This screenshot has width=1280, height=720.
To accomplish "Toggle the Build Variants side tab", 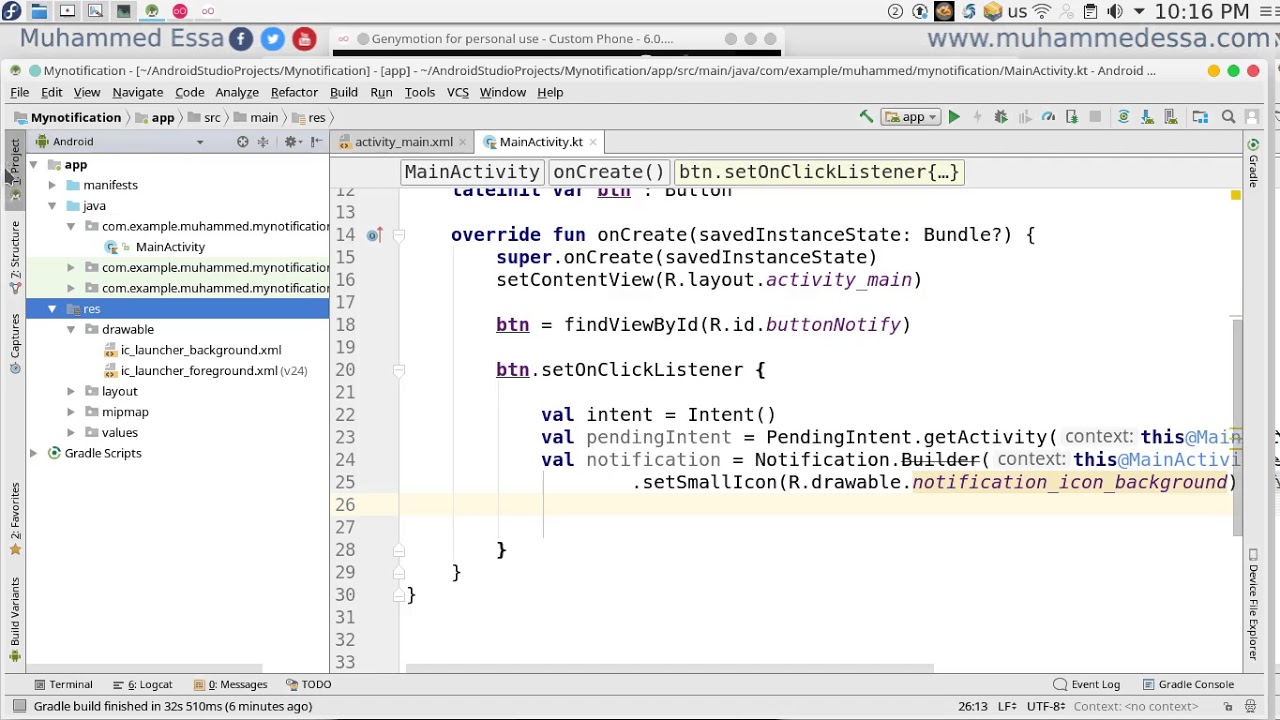I will point(14,617).
